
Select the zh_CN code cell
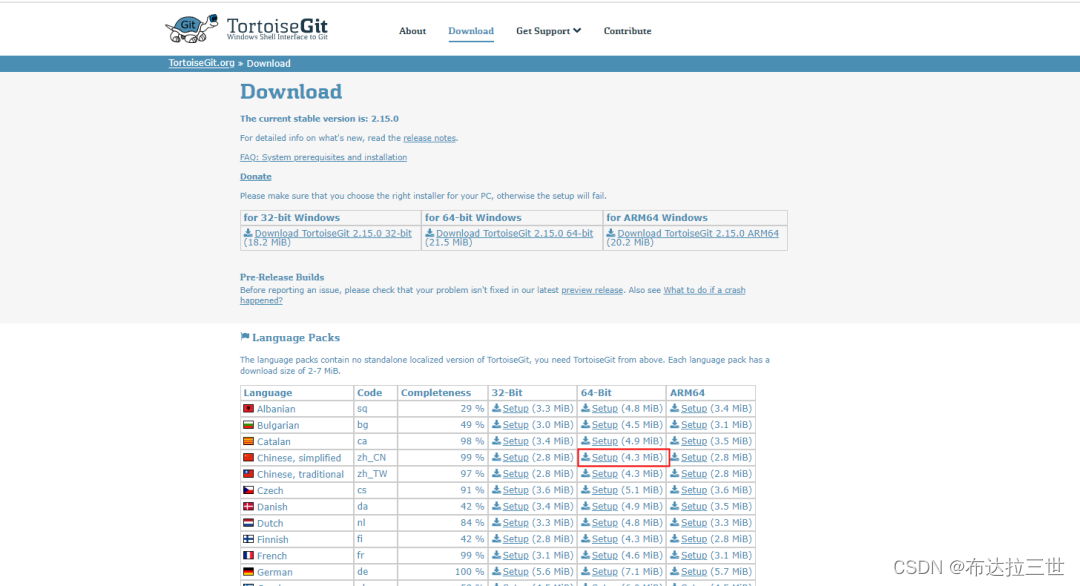pos(375,457)
